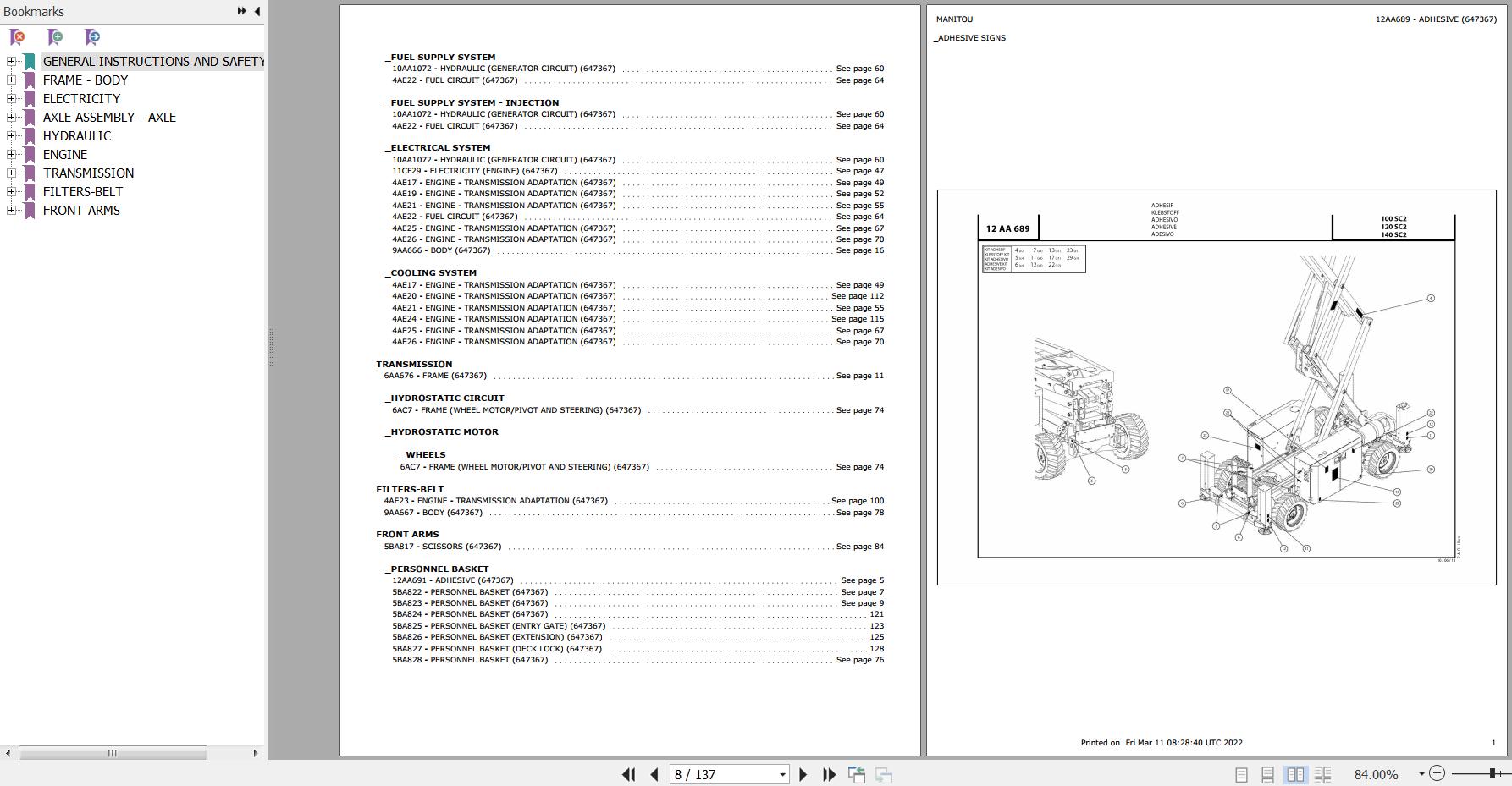This screenshot has width=1512, height=786.
Task: Go to the first page
Action: tap(629, 774)
